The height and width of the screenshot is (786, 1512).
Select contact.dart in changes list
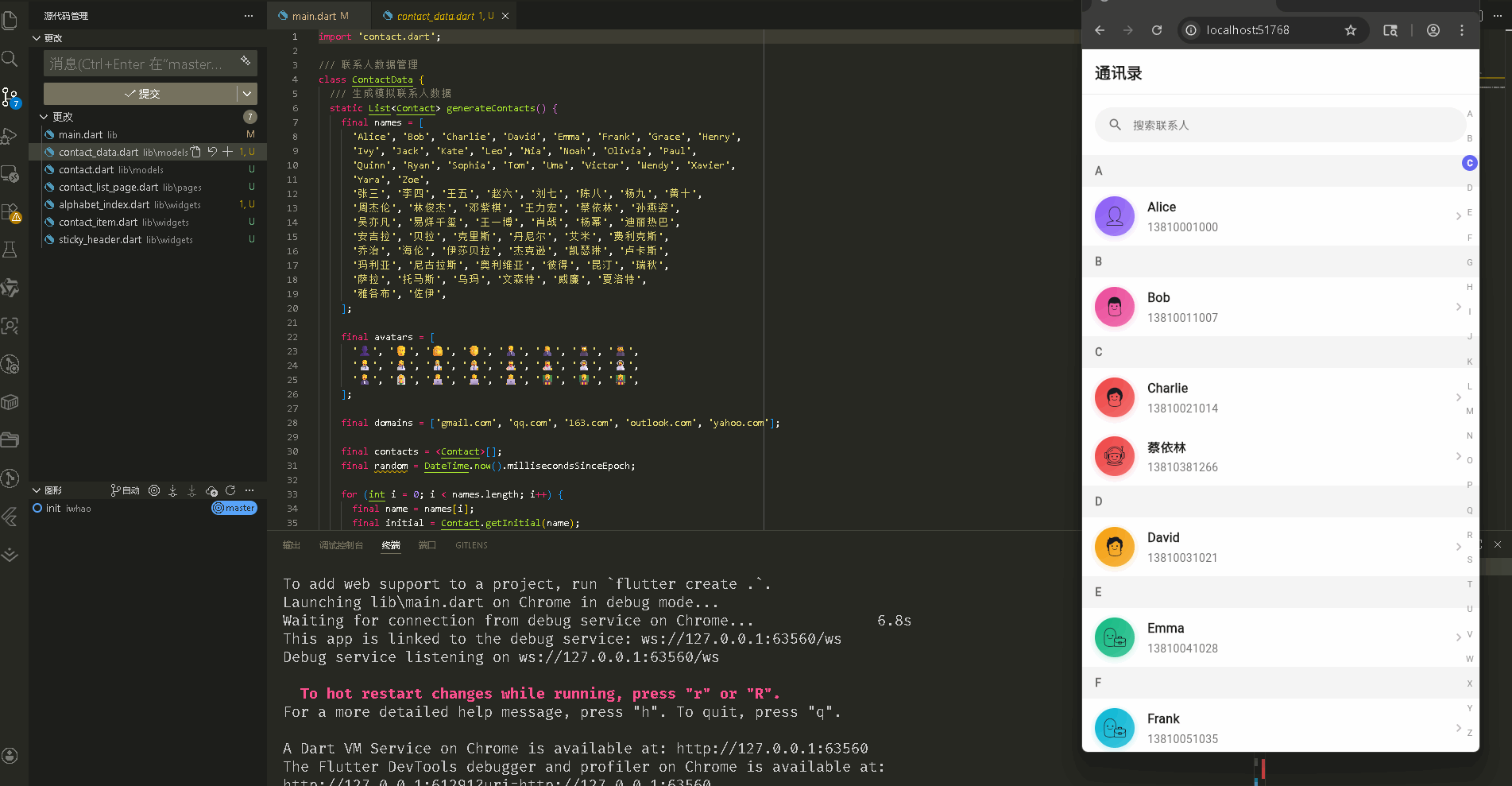coord(148,169)
